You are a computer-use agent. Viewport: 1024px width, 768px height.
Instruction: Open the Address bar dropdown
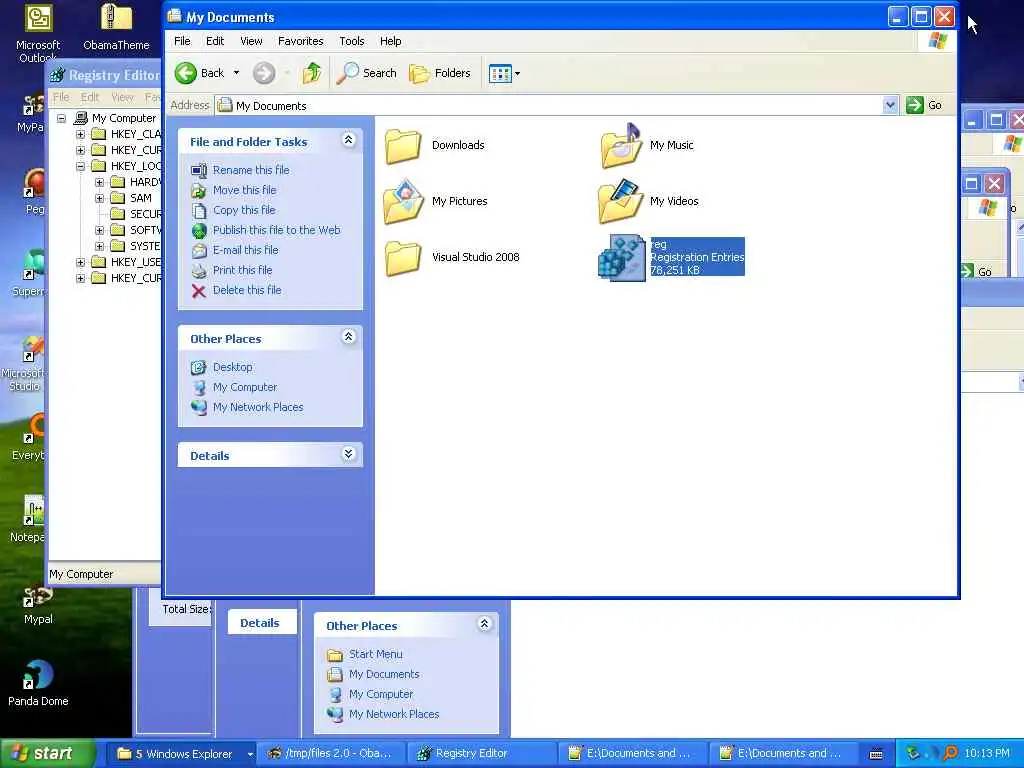pyautogui.click(x=889, y=105)
